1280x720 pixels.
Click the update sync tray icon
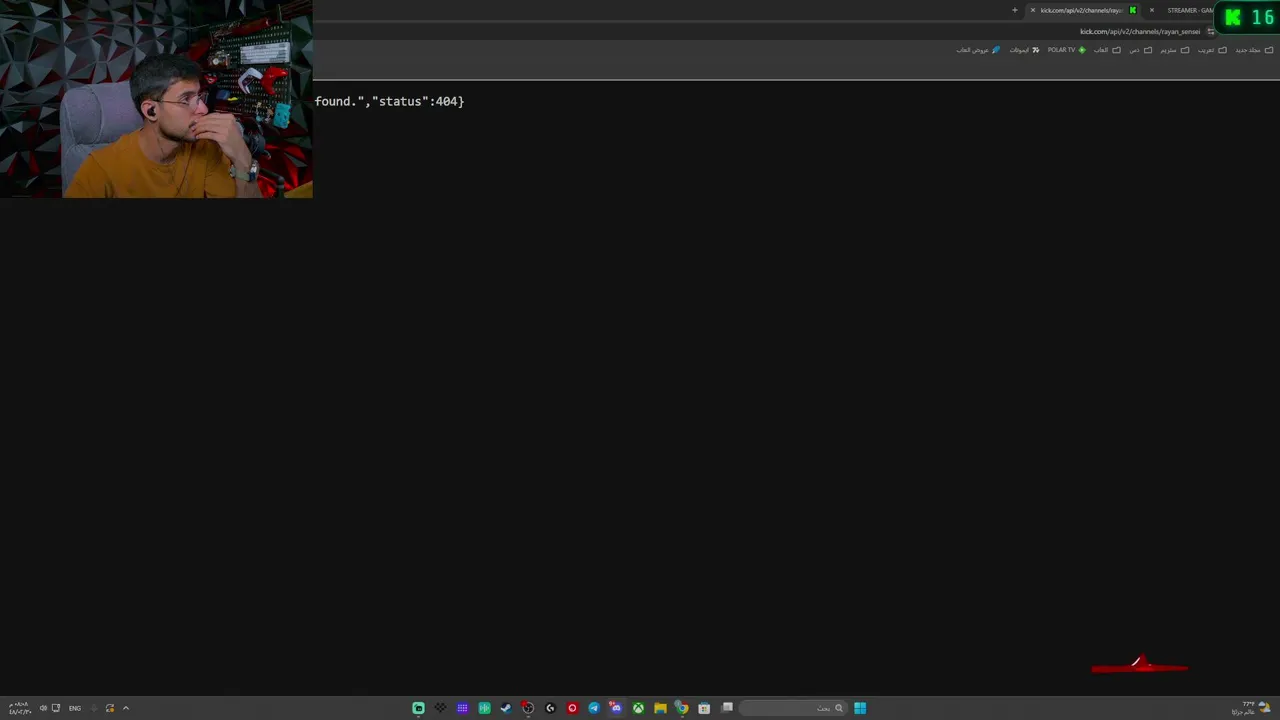(110, 708)
